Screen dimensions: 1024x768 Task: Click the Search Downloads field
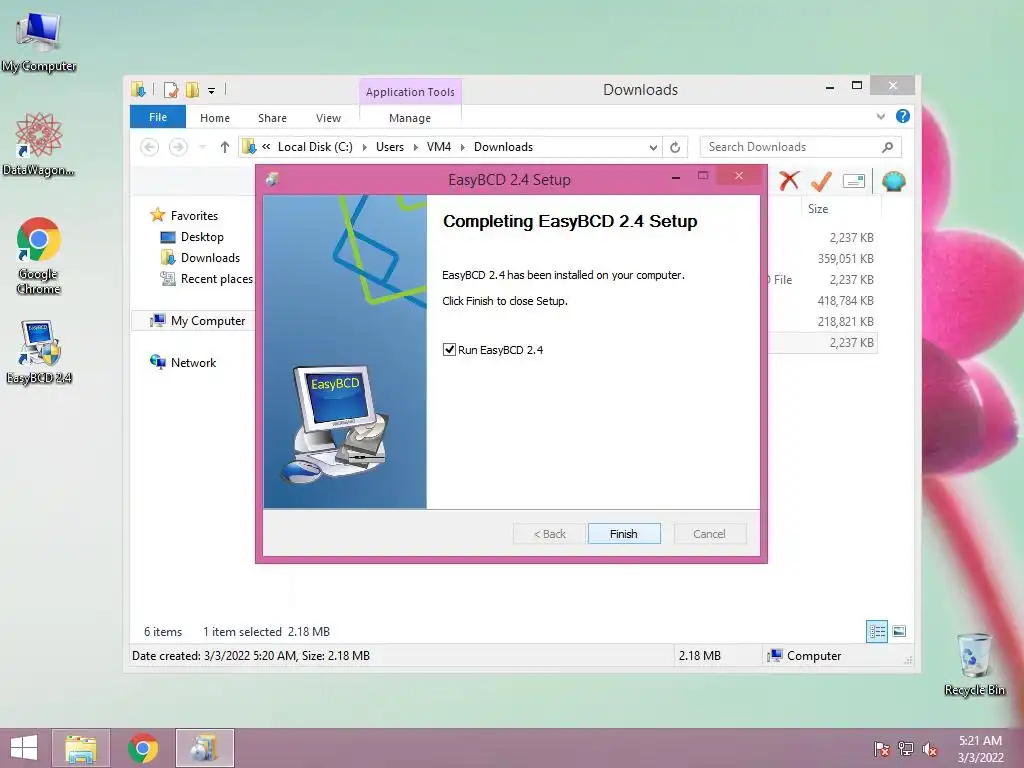click(790, 147)
